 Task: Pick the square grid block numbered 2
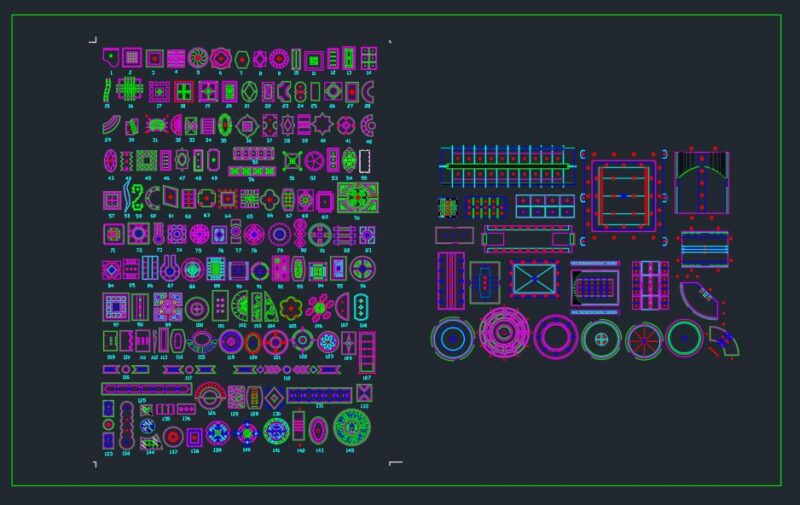[x=132, y=57]
